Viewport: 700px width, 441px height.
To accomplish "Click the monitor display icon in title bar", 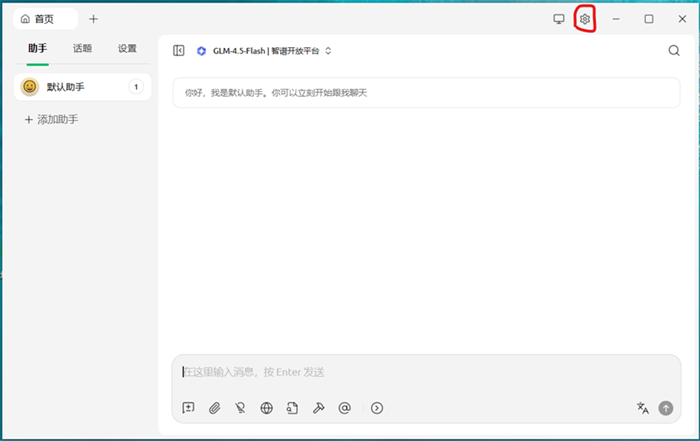I will 559,19.
